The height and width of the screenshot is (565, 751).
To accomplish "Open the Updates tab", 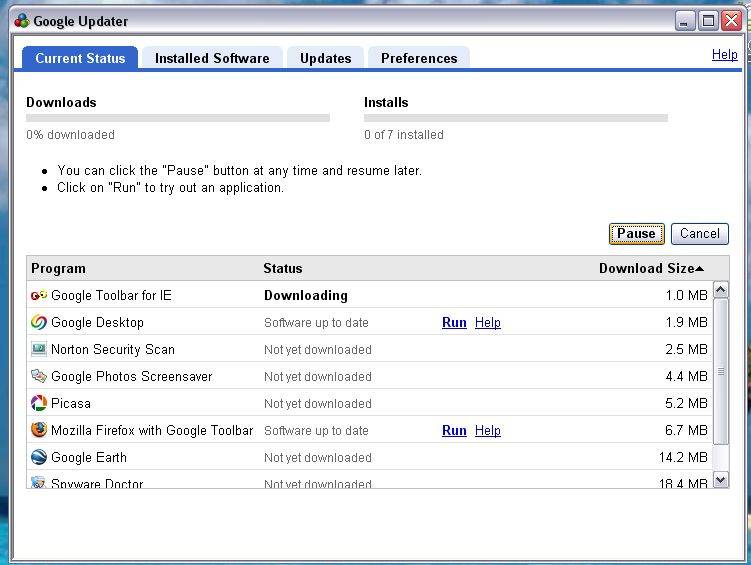I will 326,58.
